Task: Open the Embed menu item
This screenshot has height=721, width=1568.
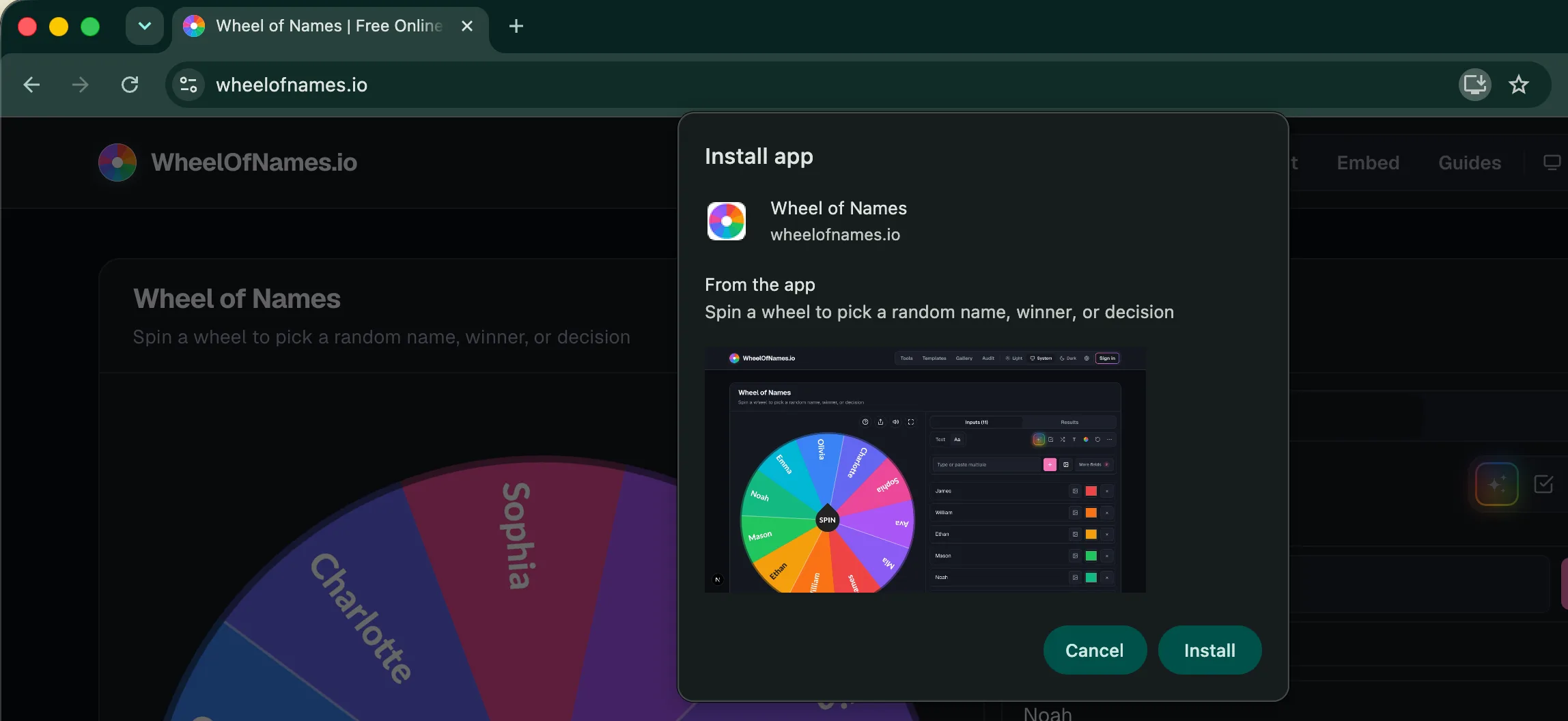Action: (1368, 162)
